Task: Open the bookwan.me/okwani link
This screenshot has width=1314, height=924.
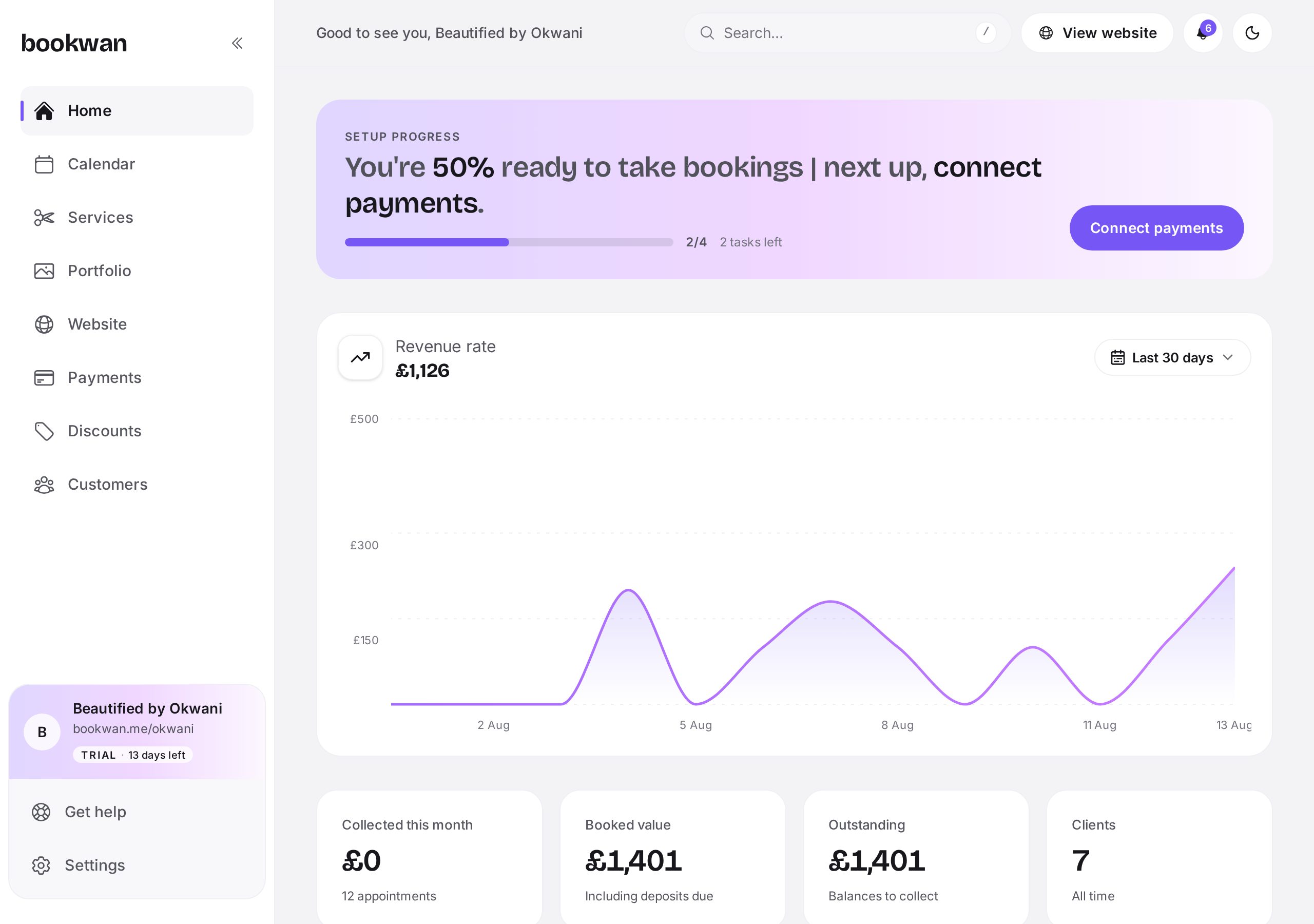Action: [133, 729]
